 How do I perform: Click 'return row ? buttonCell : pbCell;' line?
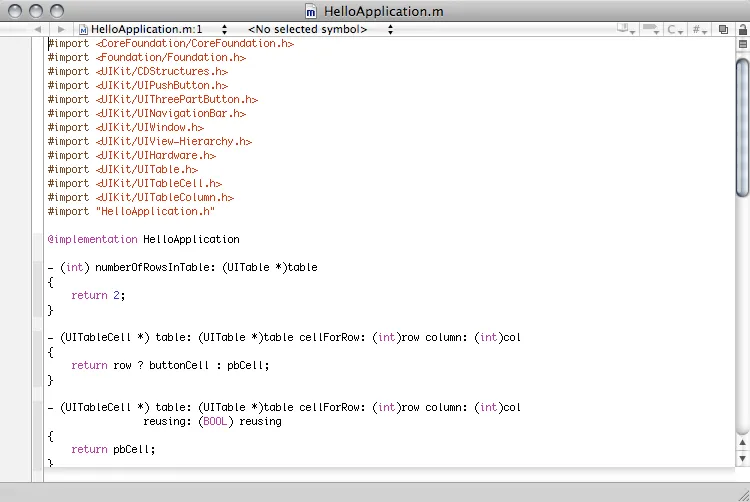pos(170,365)
